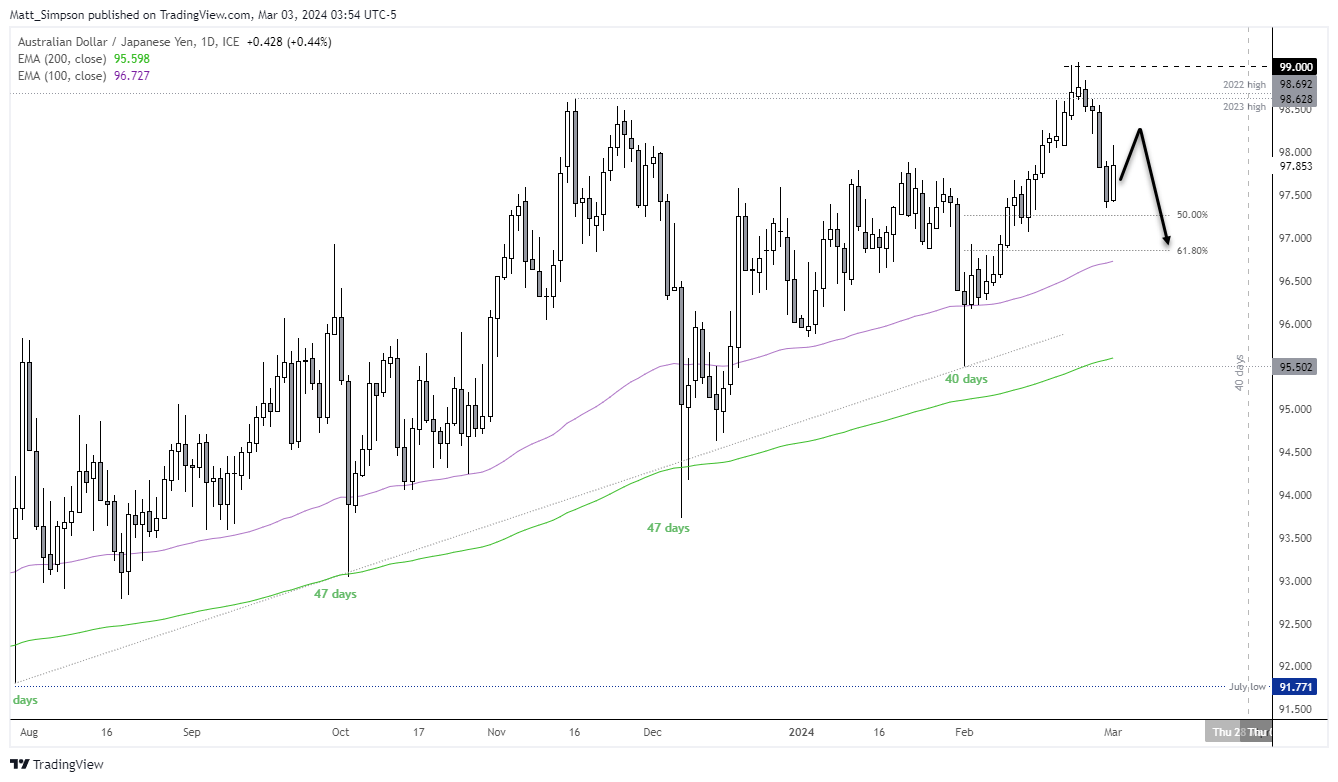
Task: Click the Nov date on time axis
Action: [496, 732]
